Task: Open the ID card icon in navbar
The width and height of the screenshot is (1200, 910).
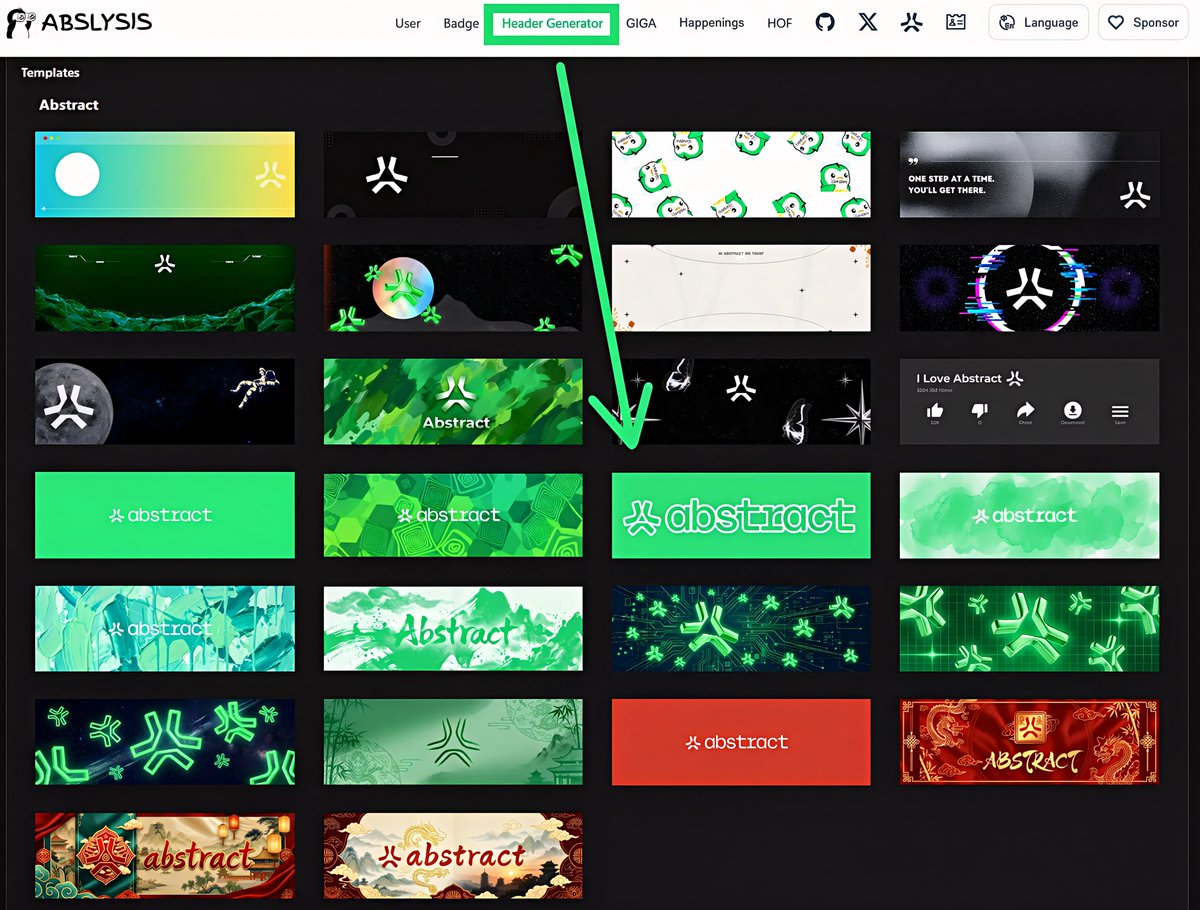Action: tap(956, 22)
